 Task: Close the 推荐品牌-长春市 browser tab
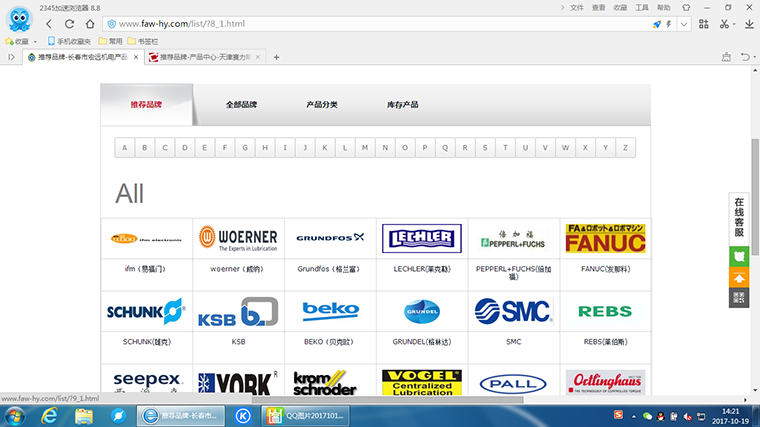click(136, 57)
